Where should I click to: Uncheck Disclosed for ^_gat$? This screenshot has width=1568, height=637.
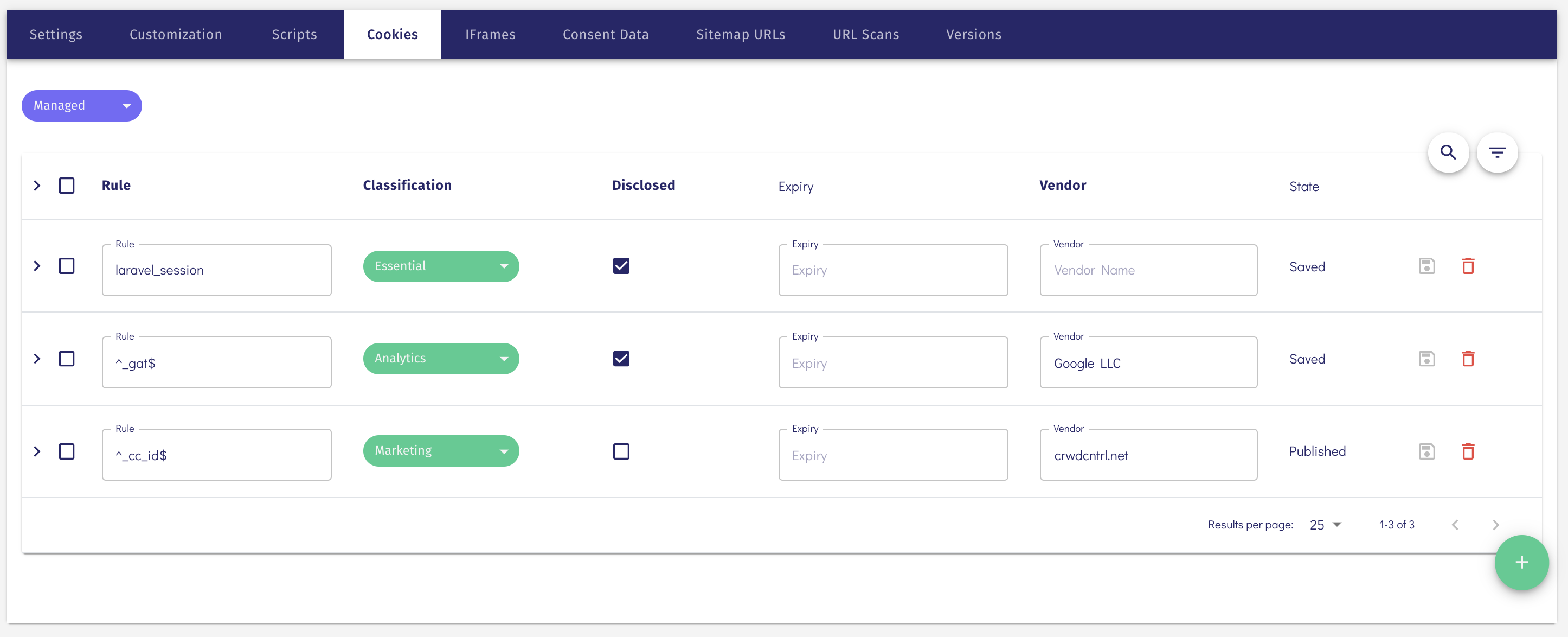(621, 359)
